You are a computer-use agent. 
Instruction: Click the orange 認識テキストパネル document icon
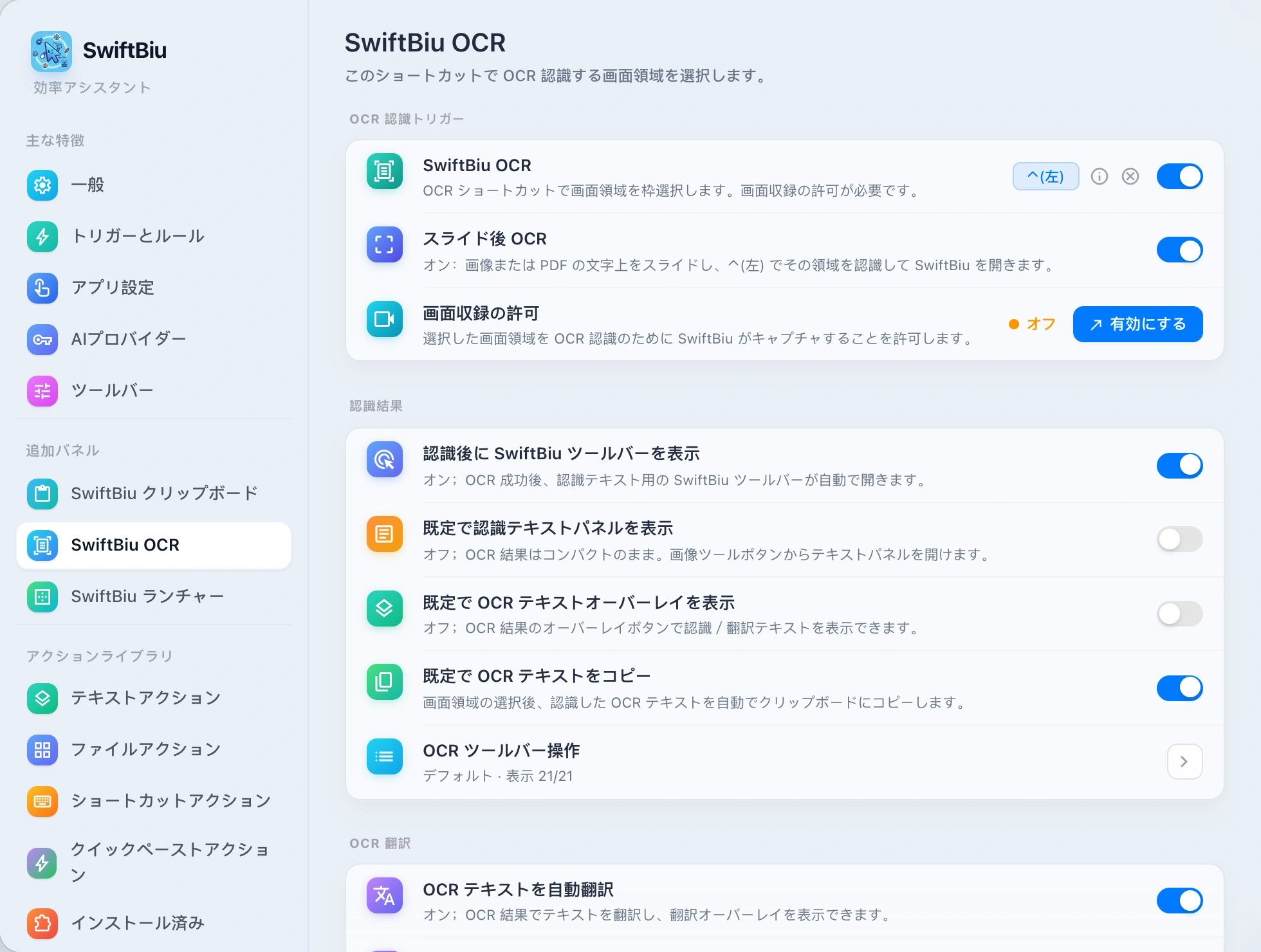[385, 534]
